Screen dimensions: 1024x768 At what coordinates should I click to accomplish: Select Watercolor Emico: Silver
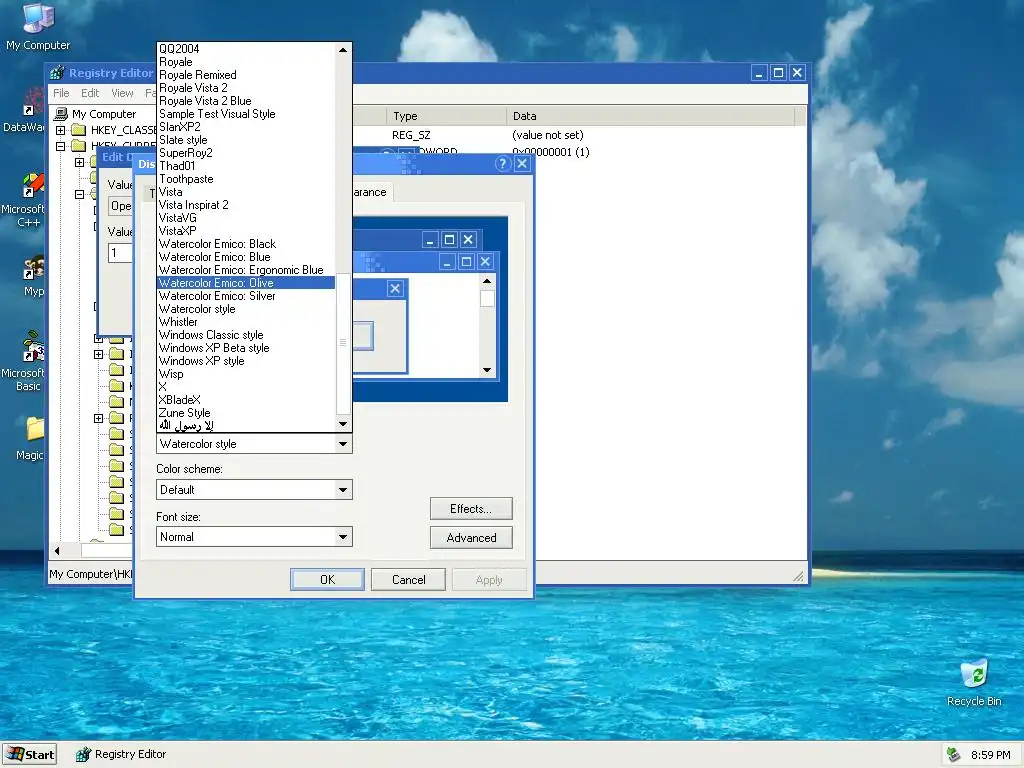246,296
